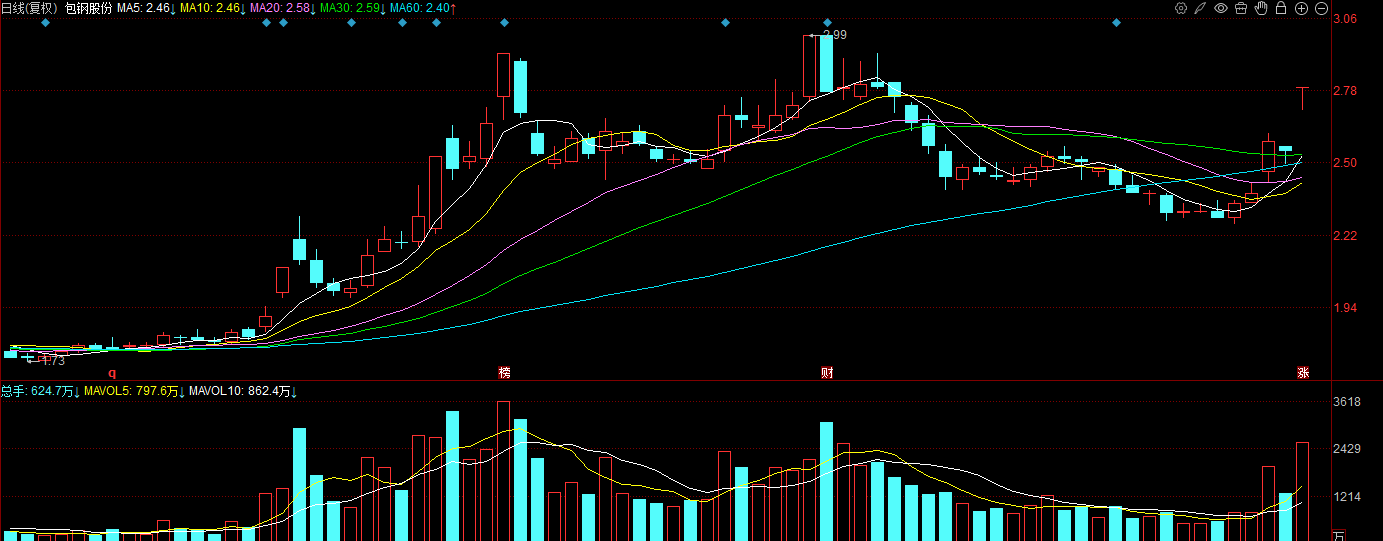This screenshot has width=1383, height=541.
Task: Select the MA10: 2.46 indicator label
Action: [215, 8]
